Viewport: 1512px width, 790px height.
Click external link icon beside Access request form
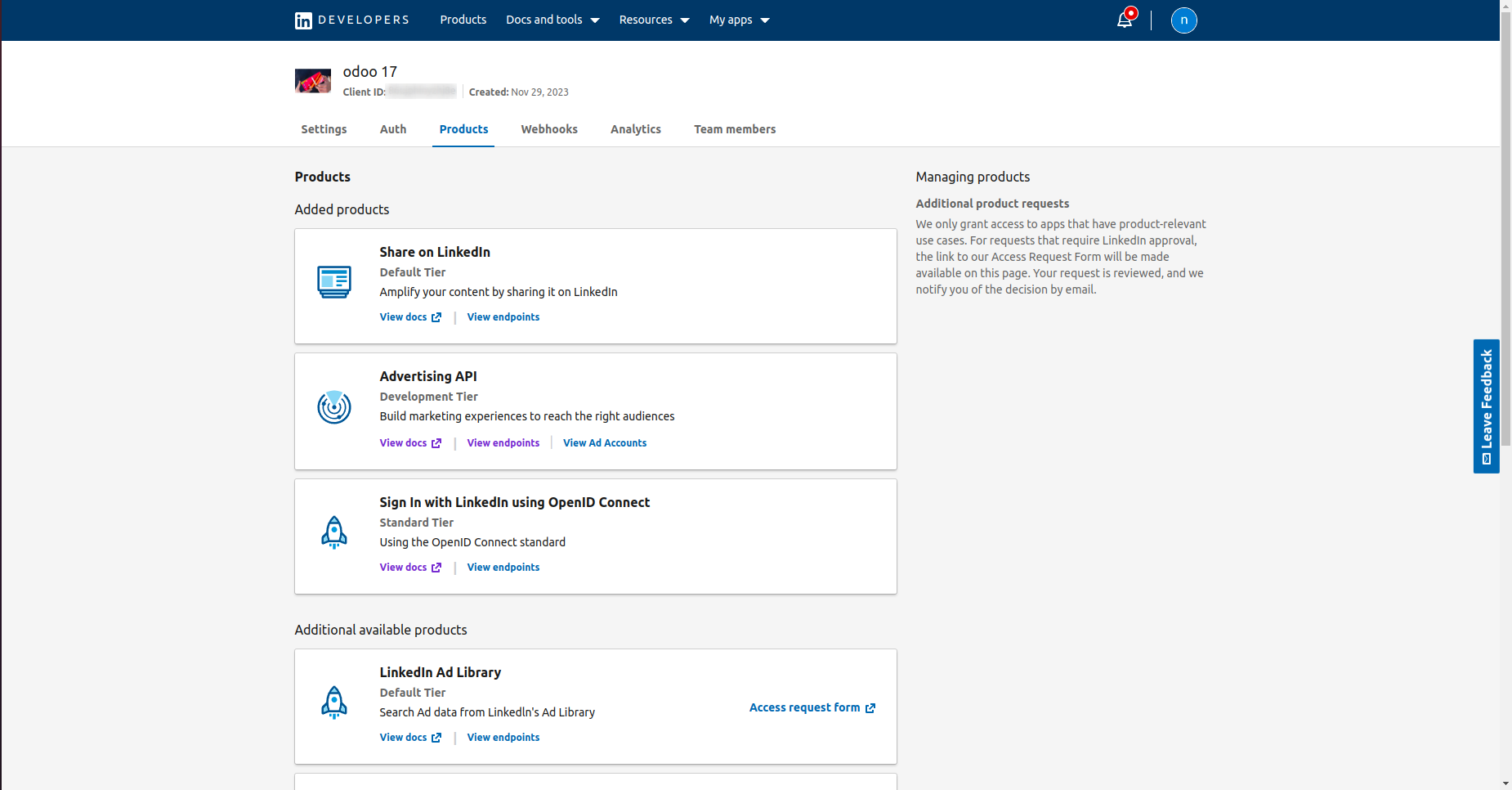(870, 708)
